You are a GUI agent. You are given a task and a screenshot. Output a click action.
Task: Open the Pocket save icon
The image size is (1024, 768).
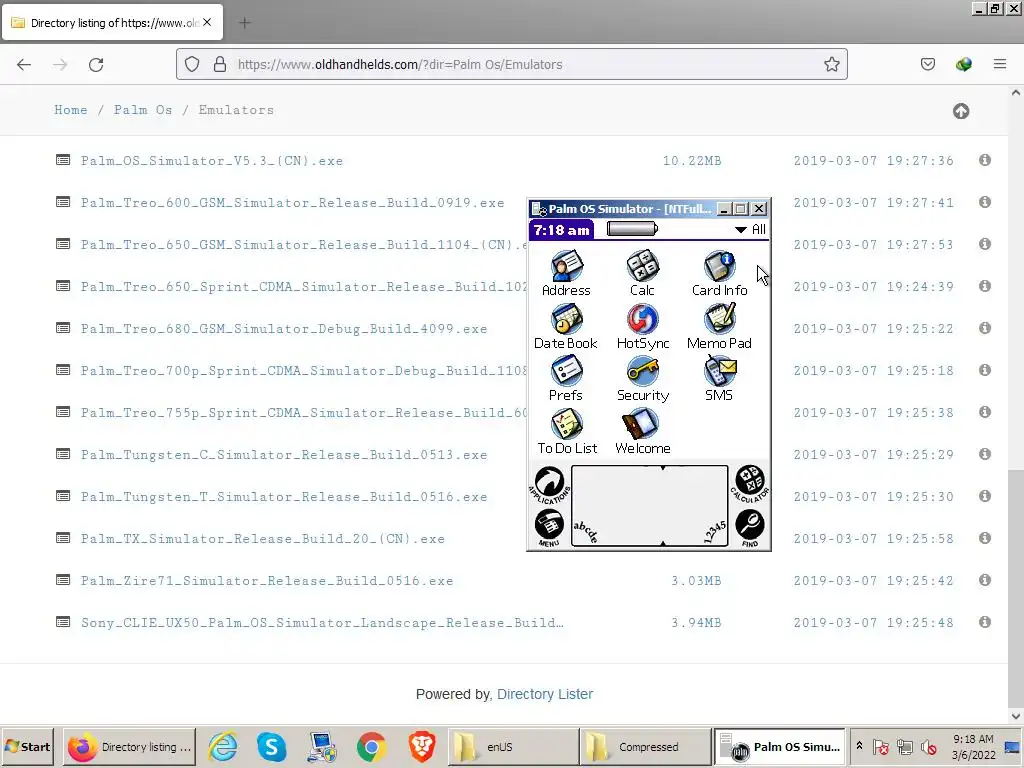[928, 64]
